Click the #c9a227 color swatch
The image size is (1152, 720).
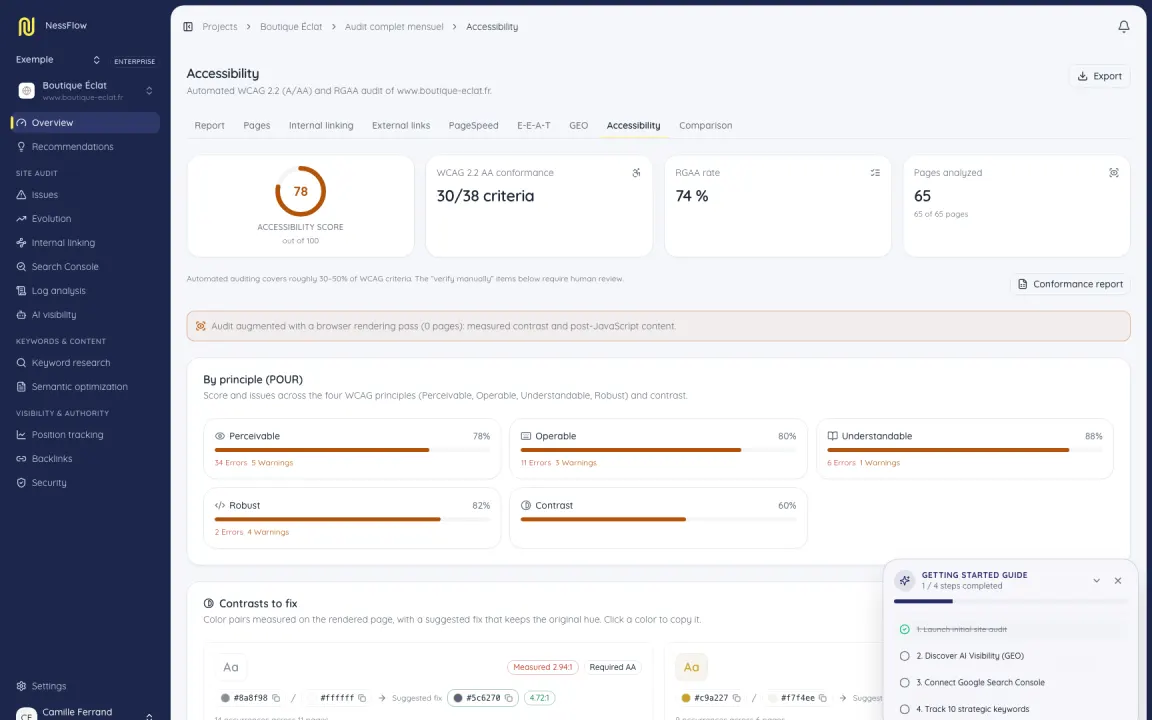point(685,698)
